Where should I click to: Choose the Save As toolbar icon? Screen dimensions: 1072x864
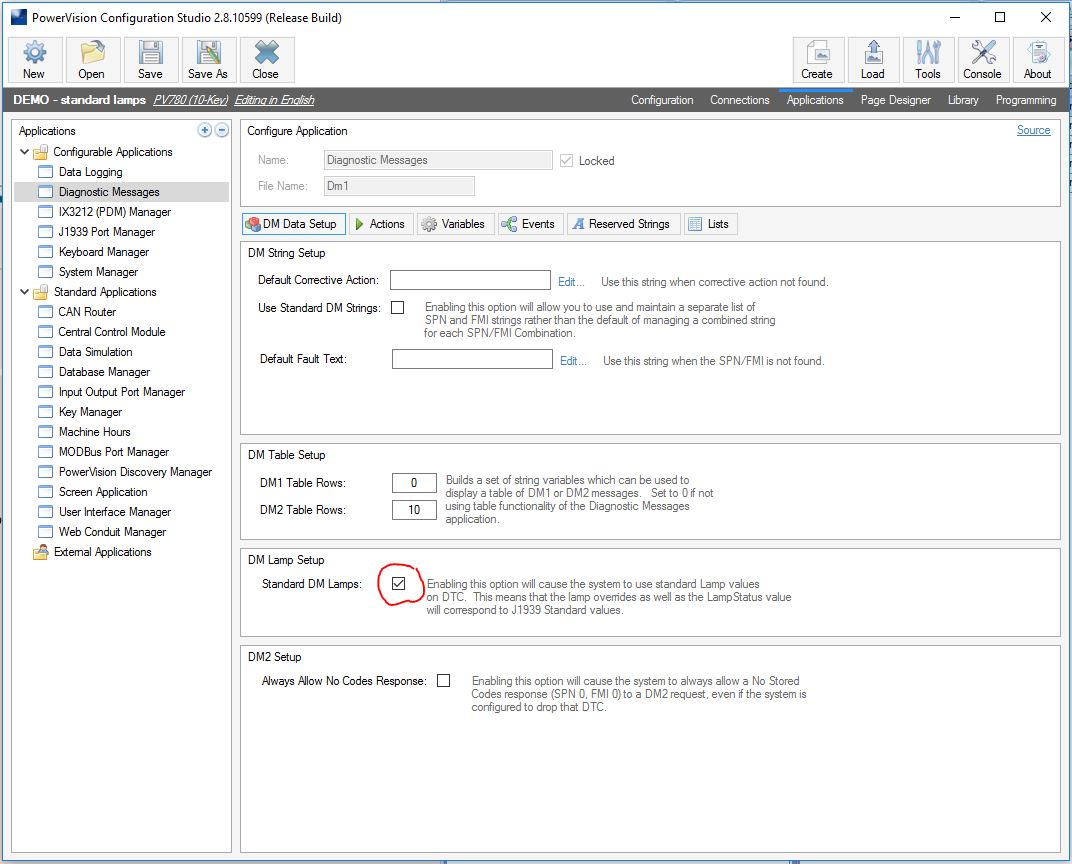208,53
